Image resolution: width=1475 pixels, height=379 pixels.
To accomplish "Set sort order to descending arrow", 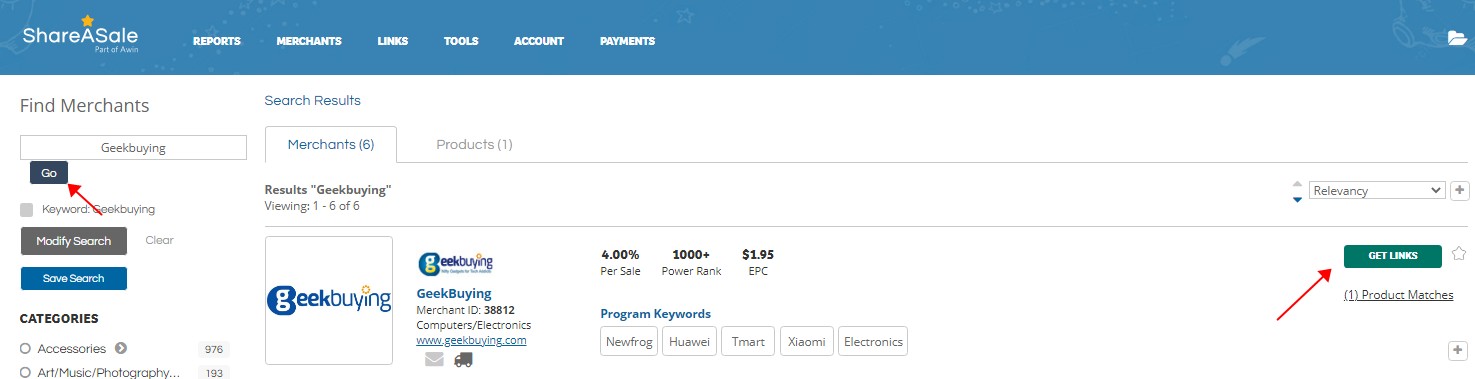I will [x=1298, y=199].
